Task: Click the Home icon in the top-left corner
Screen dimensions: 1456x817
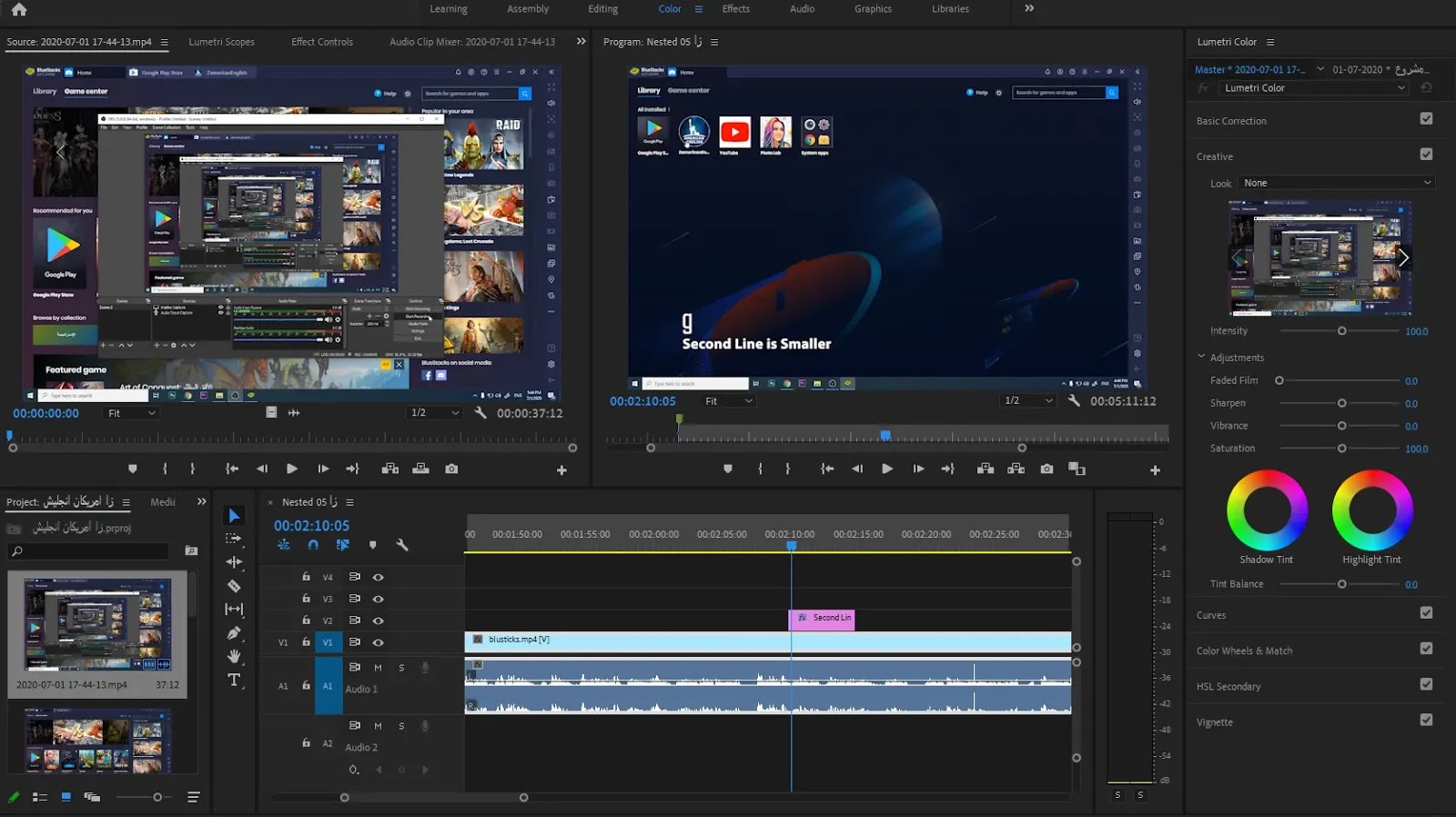Action: click(x=19, y=9)
